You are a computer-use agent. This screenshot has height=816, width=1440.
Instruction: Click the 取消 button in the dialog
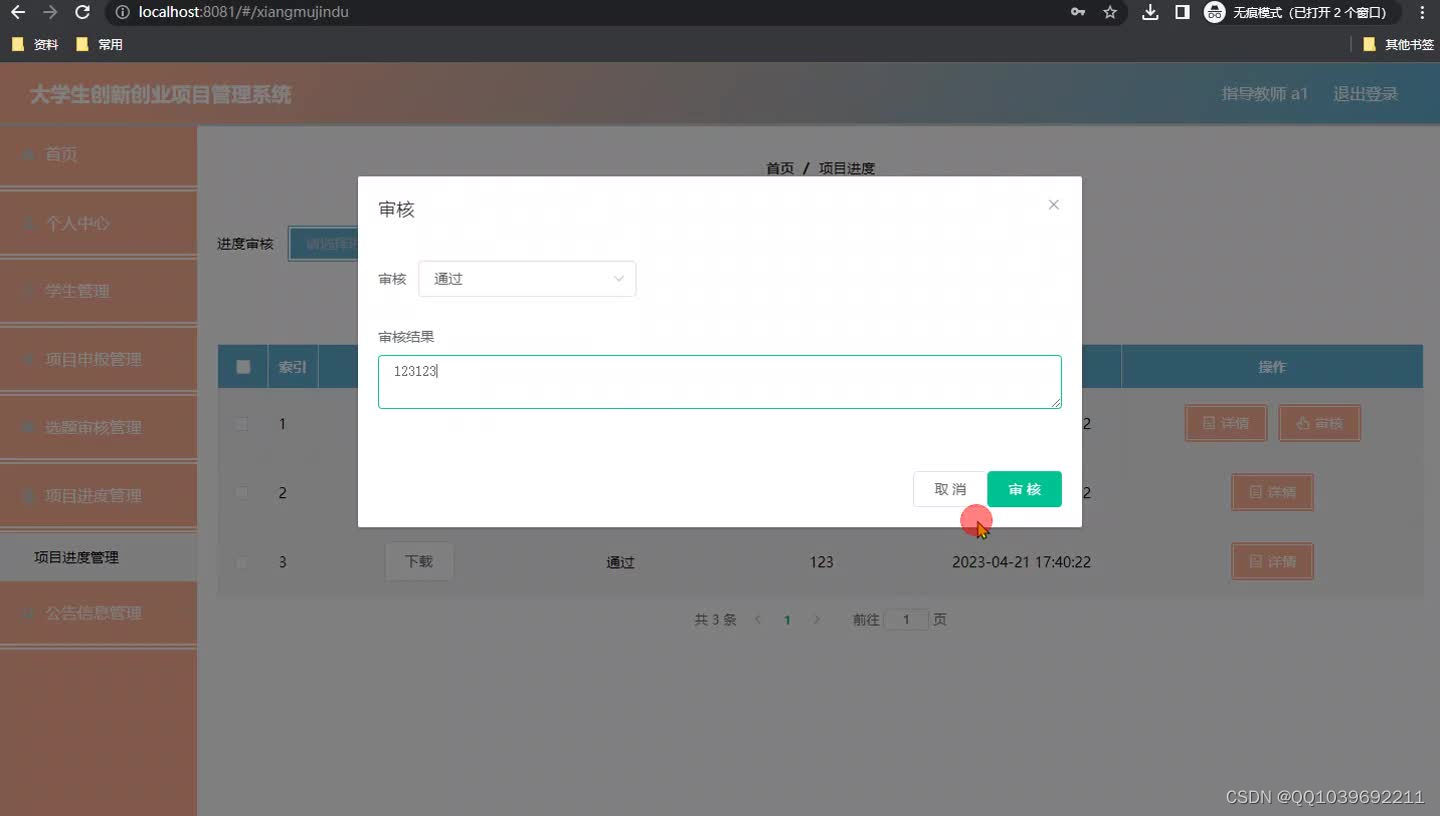948,489
